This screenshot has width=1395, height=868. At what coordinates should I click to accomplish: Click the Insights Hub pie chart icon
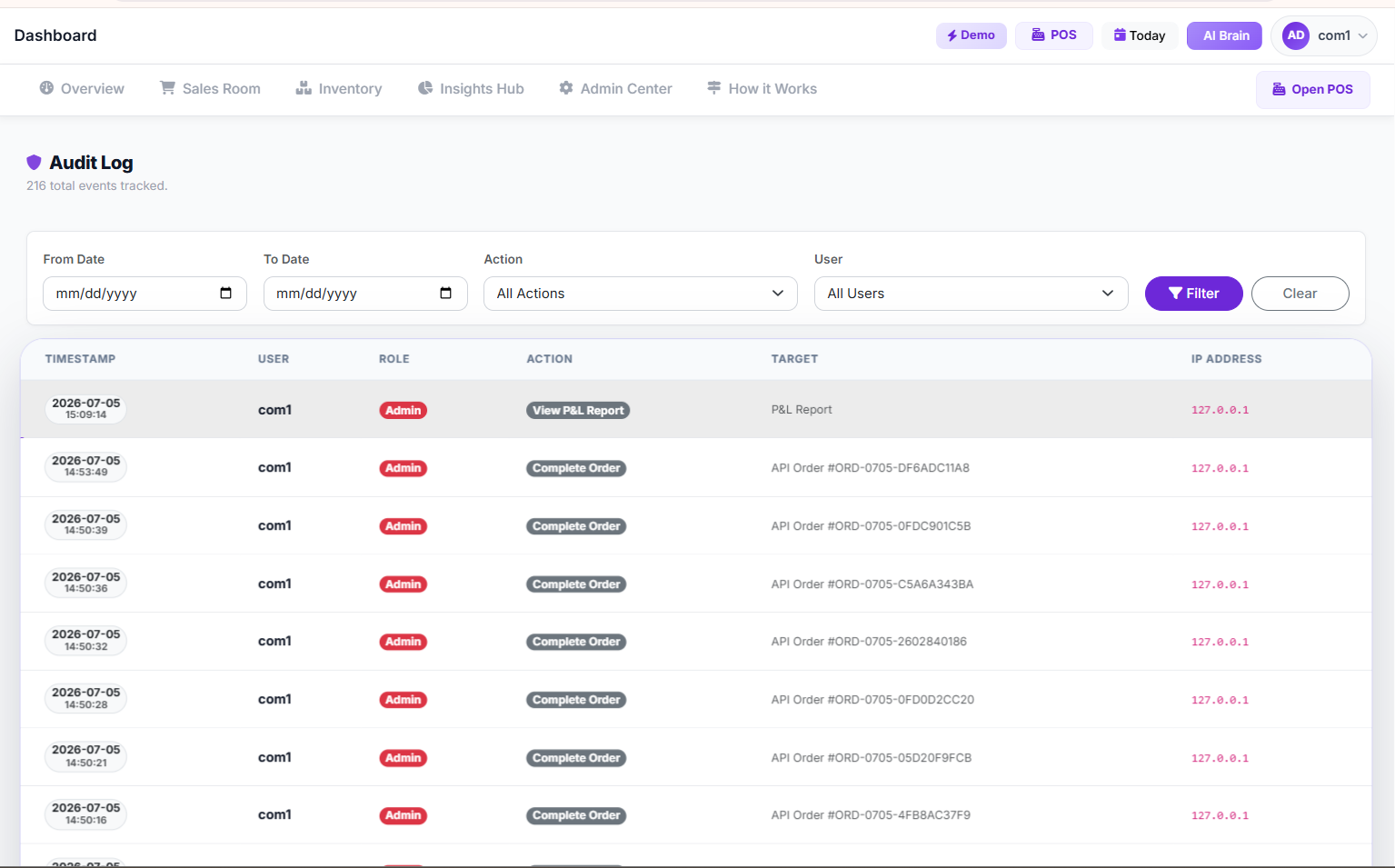425,88
